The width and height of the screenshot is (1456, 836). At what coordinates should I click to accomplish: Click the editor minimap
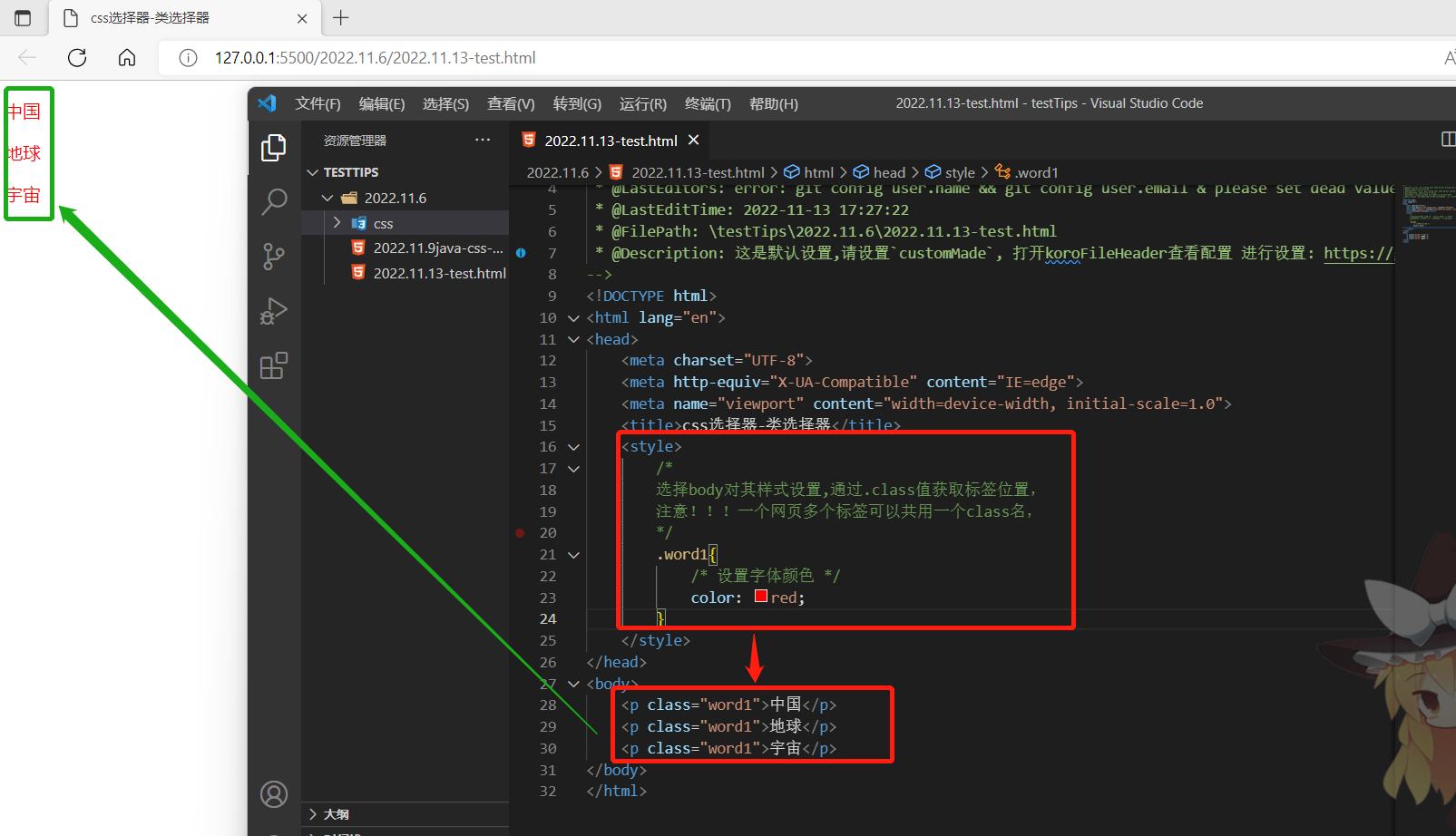tap(1429, 213)
